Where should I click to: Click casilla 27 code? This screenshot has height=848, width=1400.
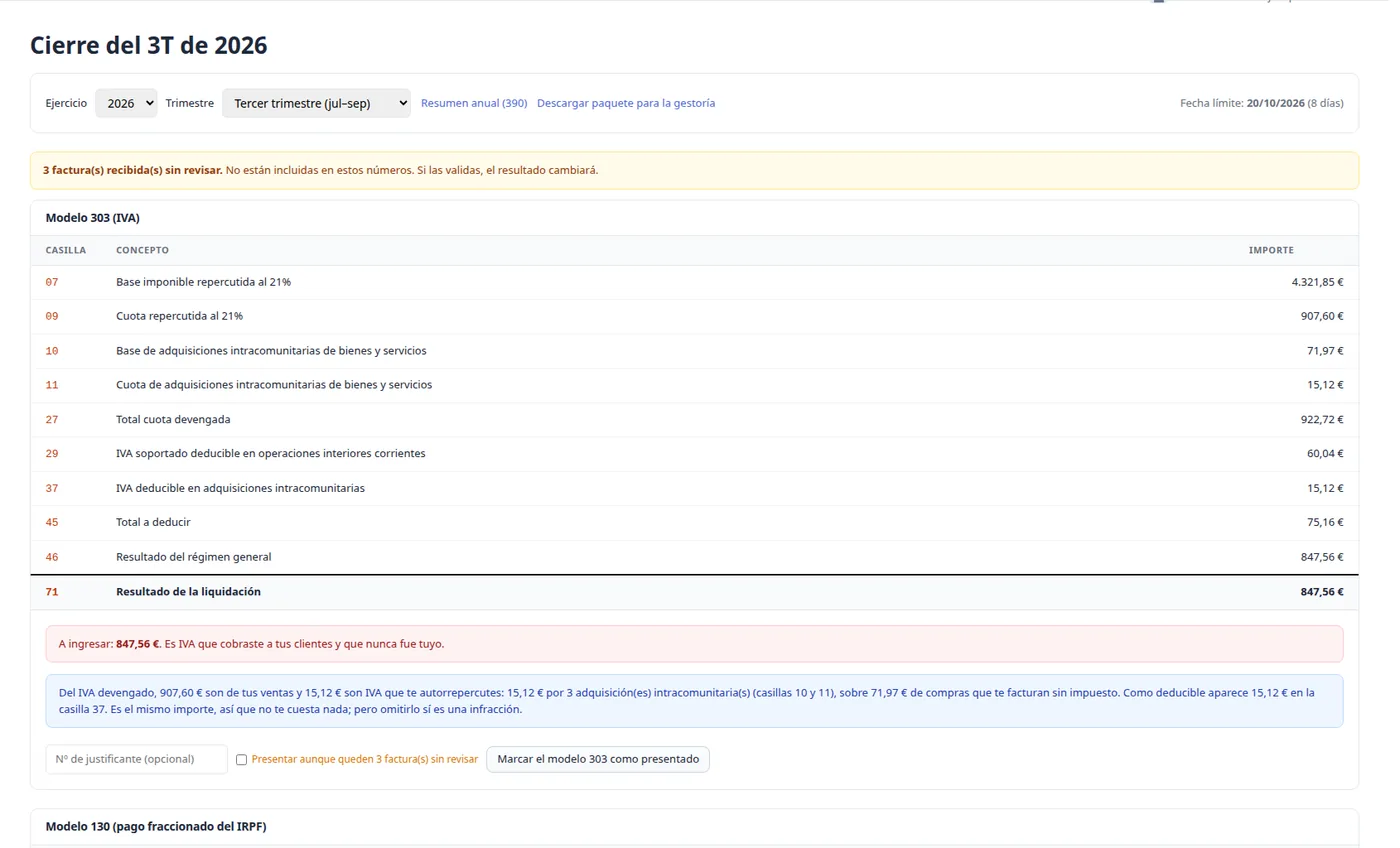tap(52, 420)
